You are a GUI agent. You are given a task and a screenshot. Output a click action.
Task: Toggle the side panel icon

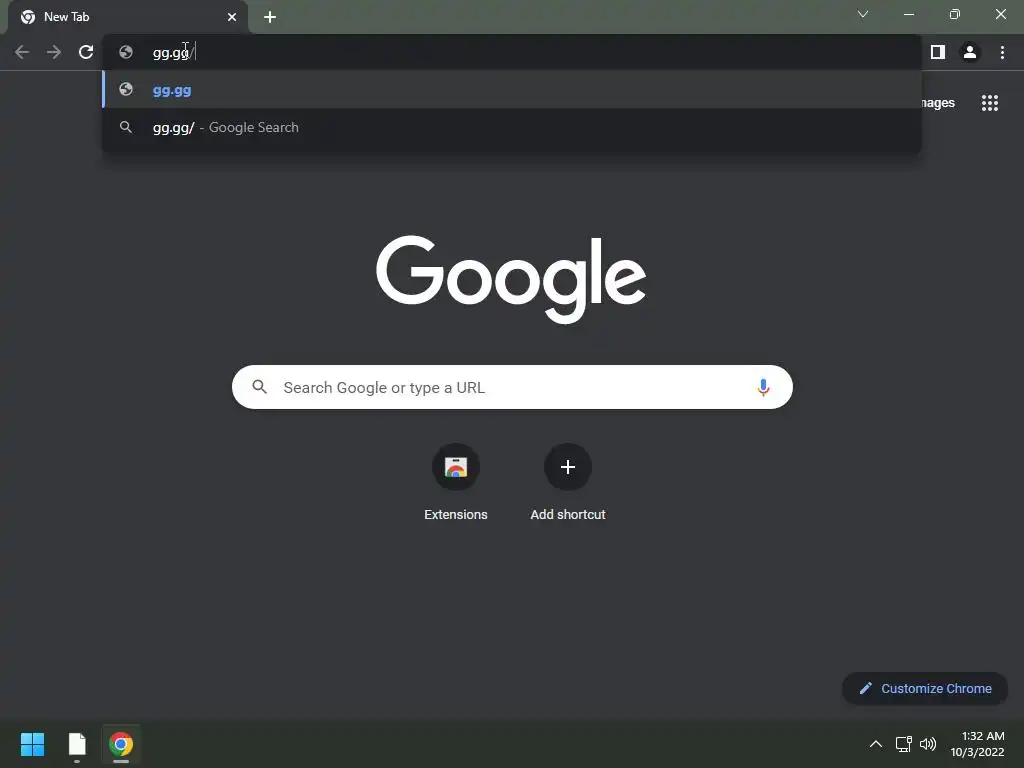938,52
